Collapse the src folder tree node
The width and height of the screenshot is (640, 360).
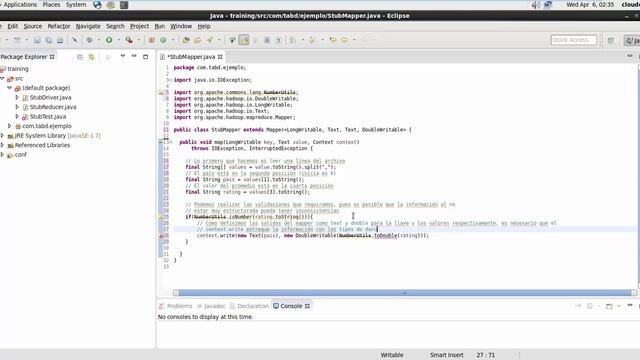click(x=2, y=78)
